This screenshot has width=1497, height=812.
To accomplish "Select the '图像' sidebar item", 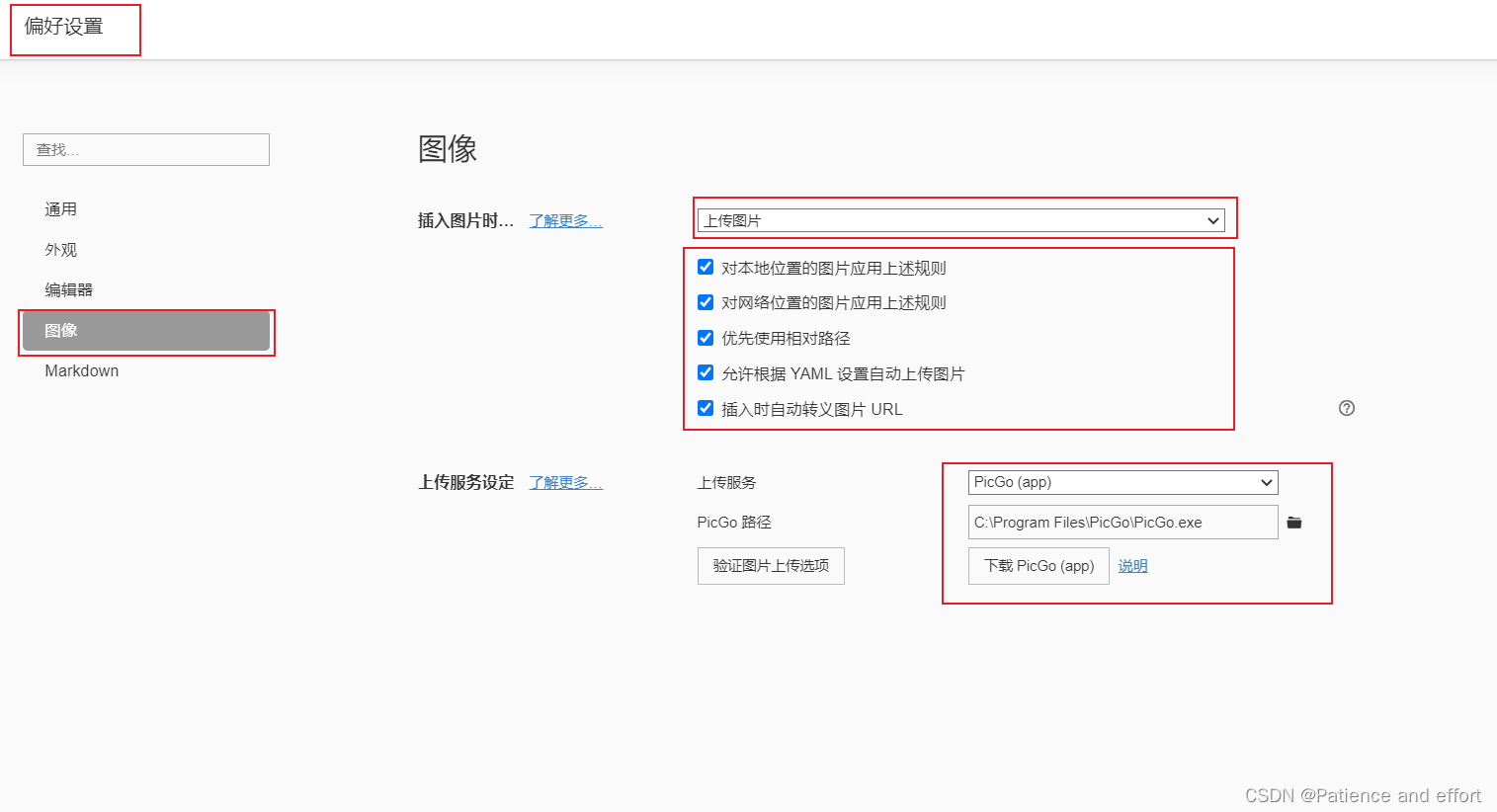I will [x=146, y=331].
